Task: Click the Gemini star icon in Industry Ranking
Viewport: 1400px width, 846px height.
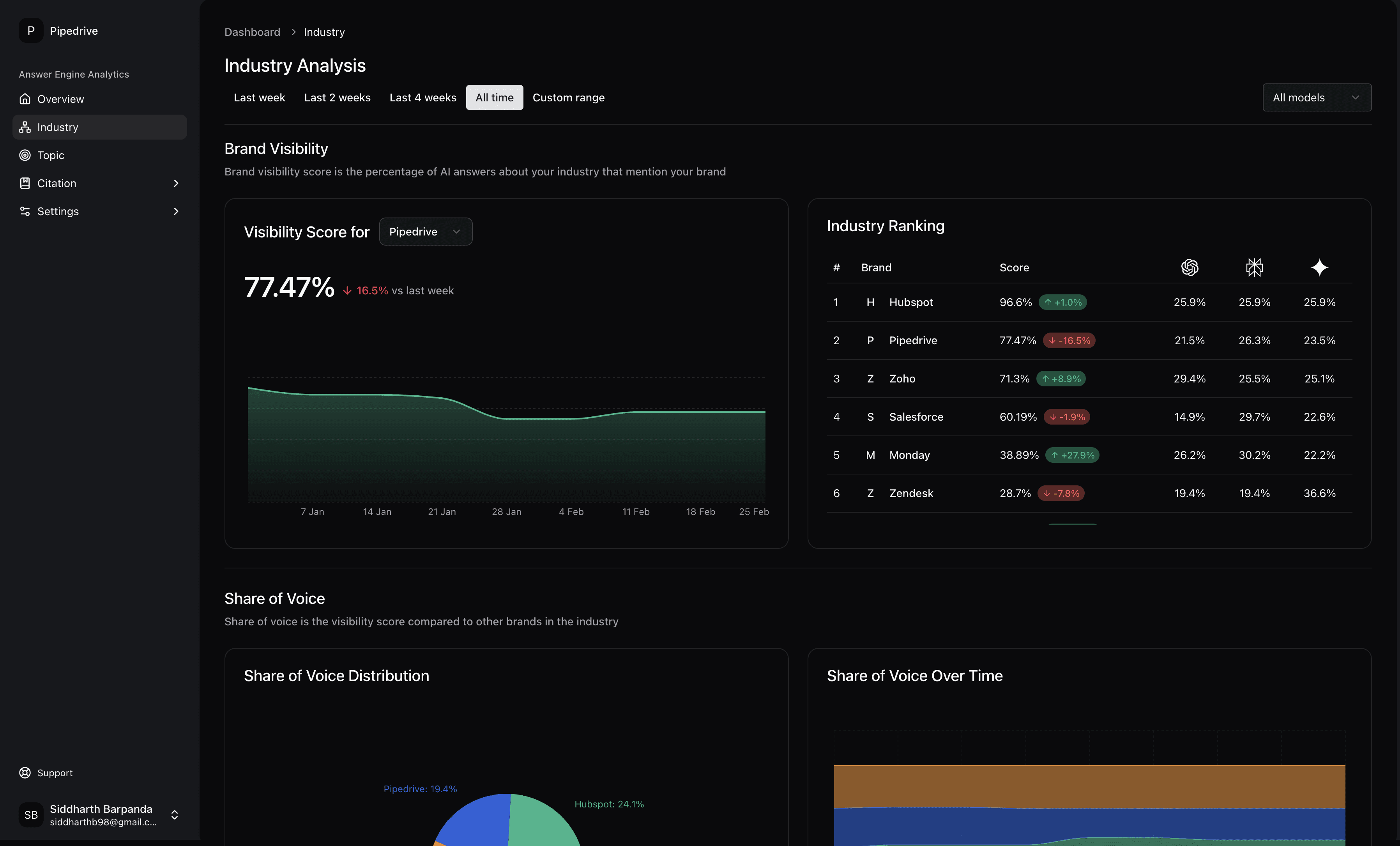Action: pos(1319,267)
